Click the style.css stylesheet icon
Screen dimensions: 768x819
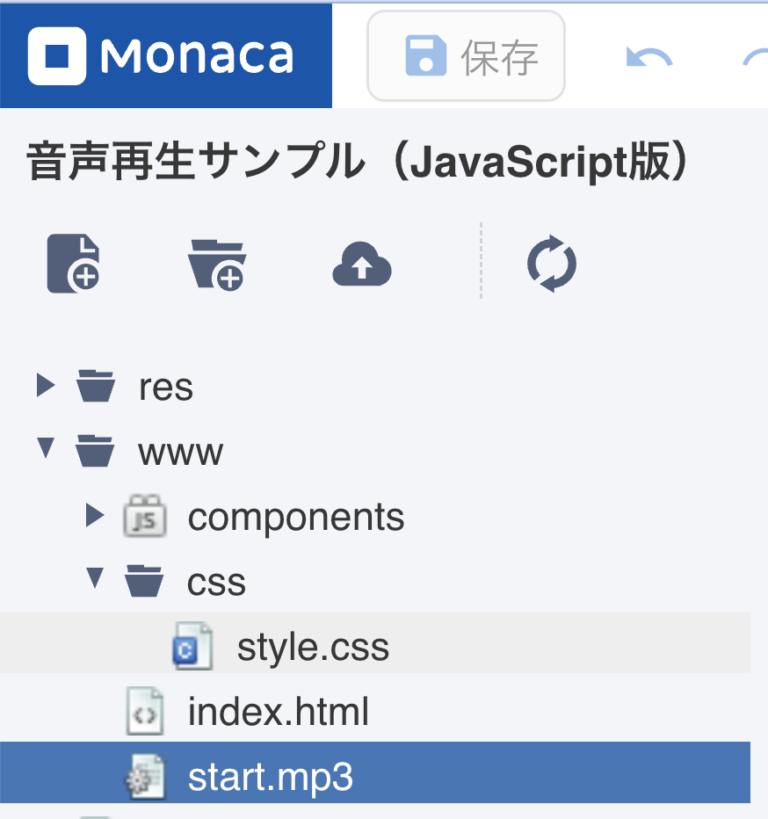click(190, 645)
